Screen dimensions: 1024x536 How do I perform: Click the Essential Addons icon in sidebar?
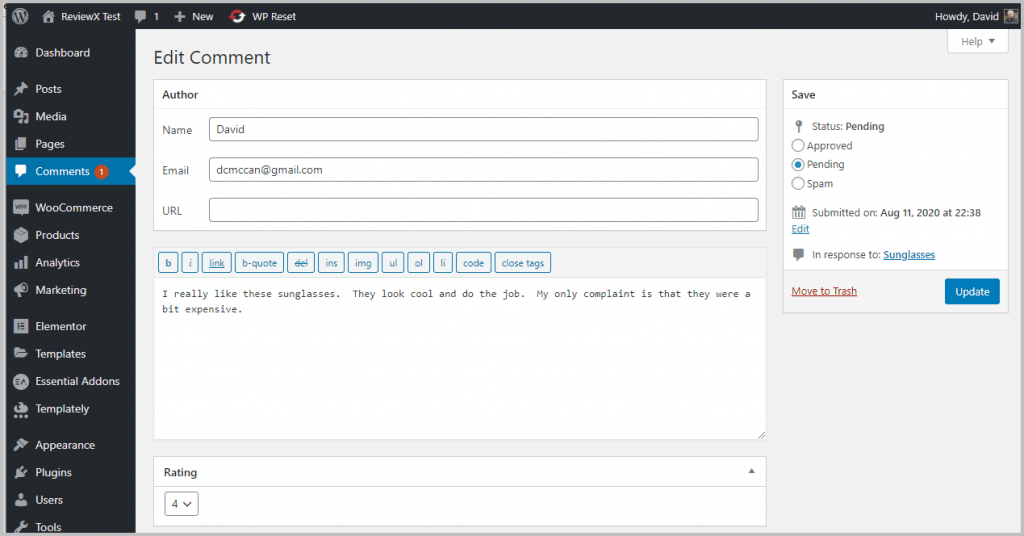[21, 381]
